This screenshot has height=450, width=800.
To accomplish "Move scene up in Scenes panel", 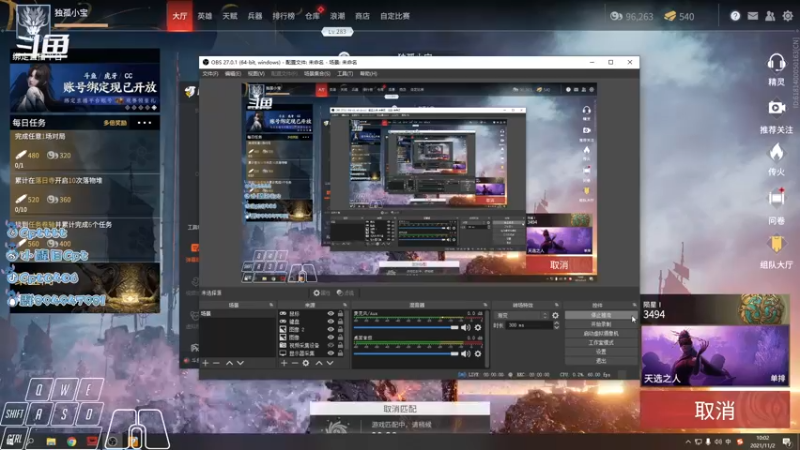I will coord(229,363).
